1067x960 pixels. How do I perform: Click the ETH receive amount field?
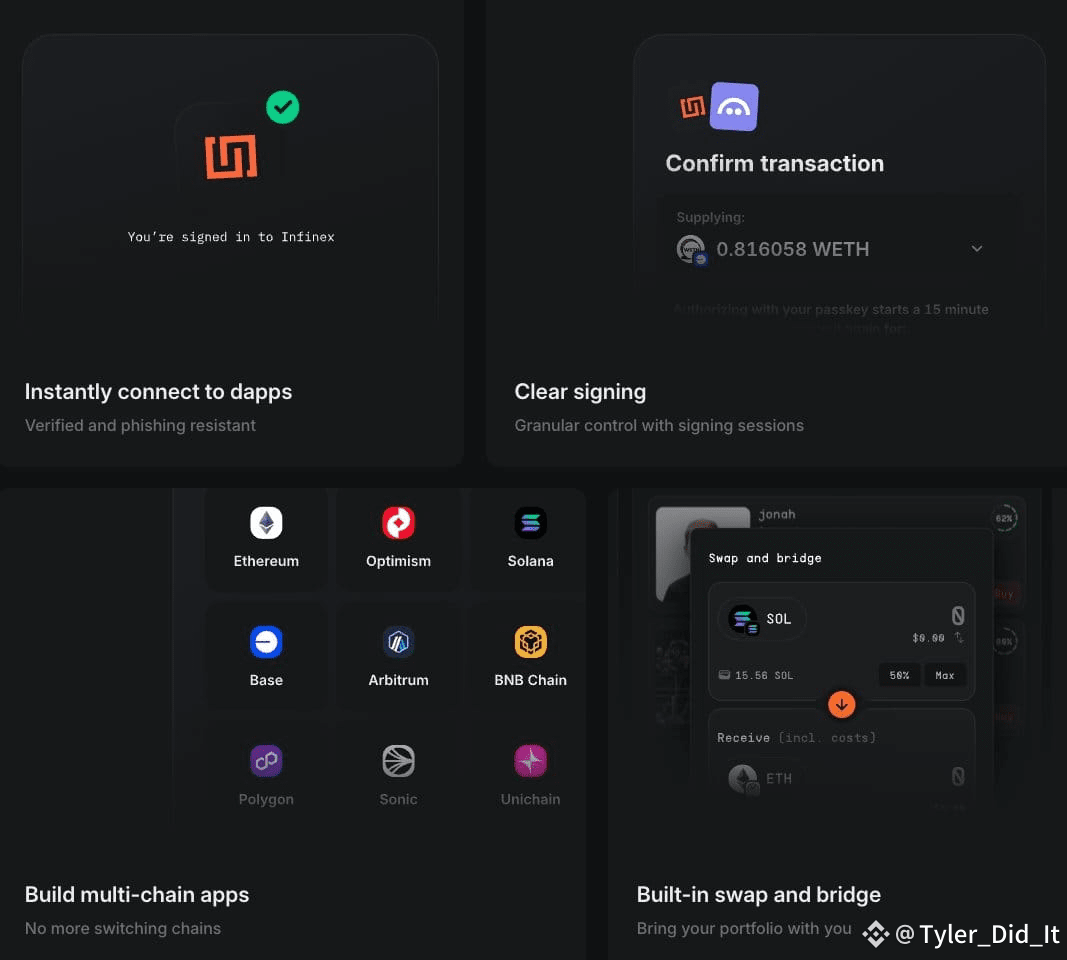click(x=957, y=776)
